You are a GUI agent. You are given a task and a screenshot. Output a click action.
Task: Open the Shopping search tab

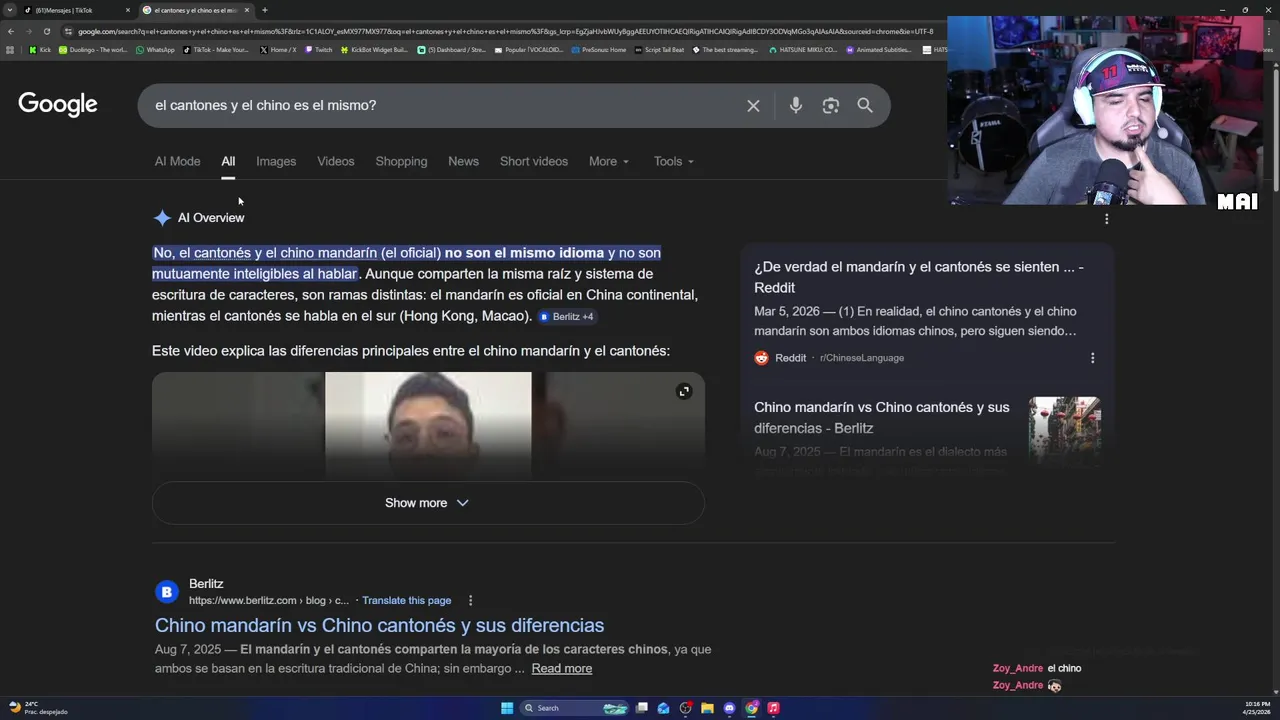click(401, 161)
